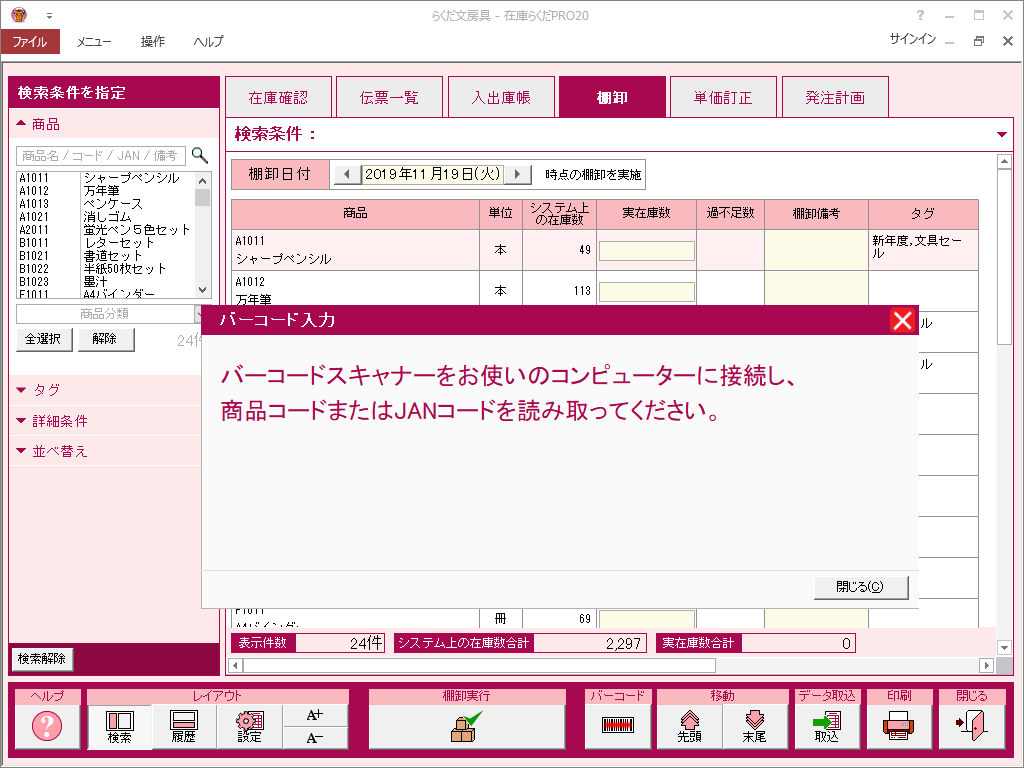Jump to end with 末尾 button

755,726
